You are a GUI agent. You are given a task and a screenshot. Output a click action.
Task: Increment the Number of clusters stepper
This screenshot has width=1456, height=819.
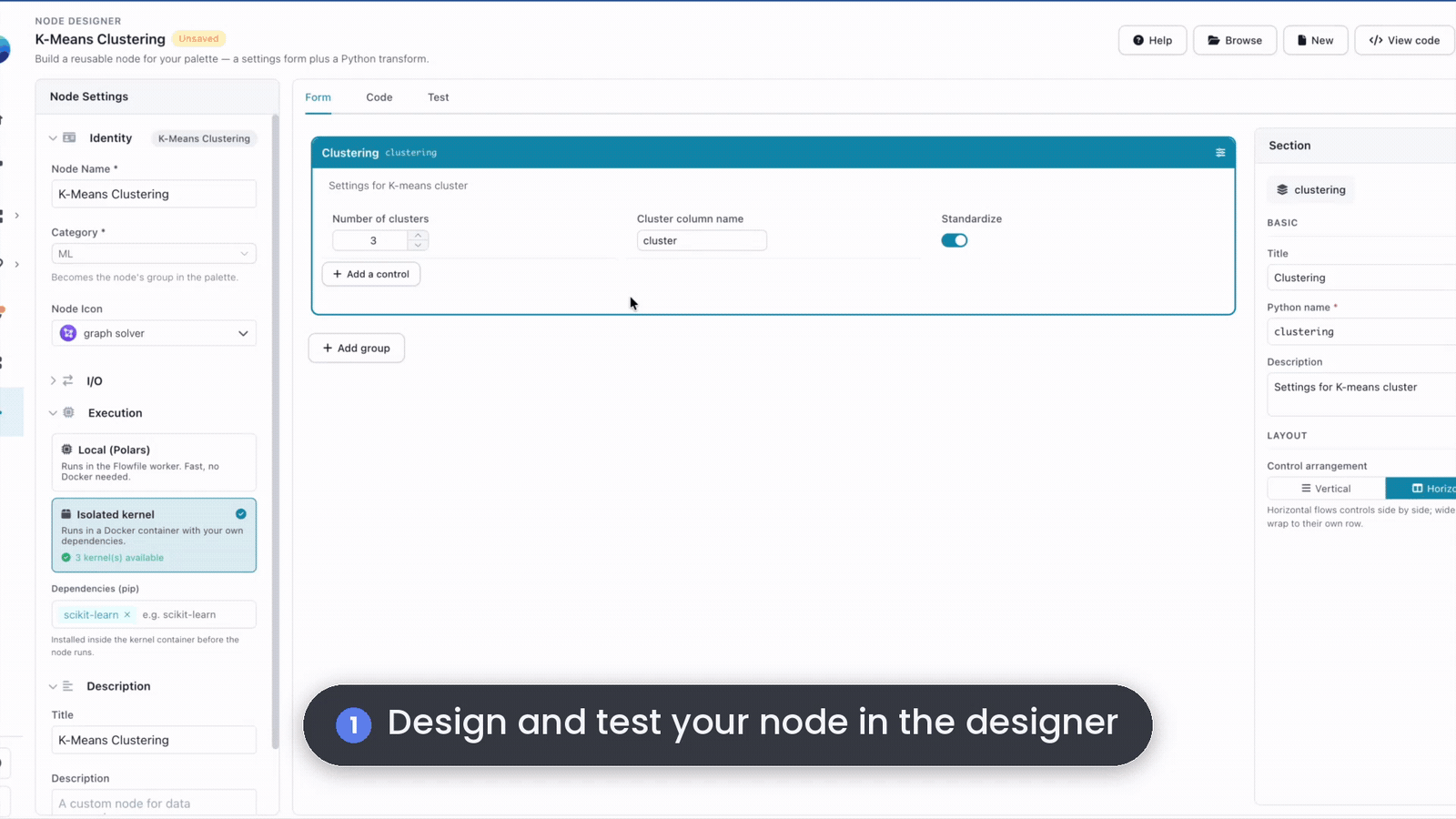418,236
